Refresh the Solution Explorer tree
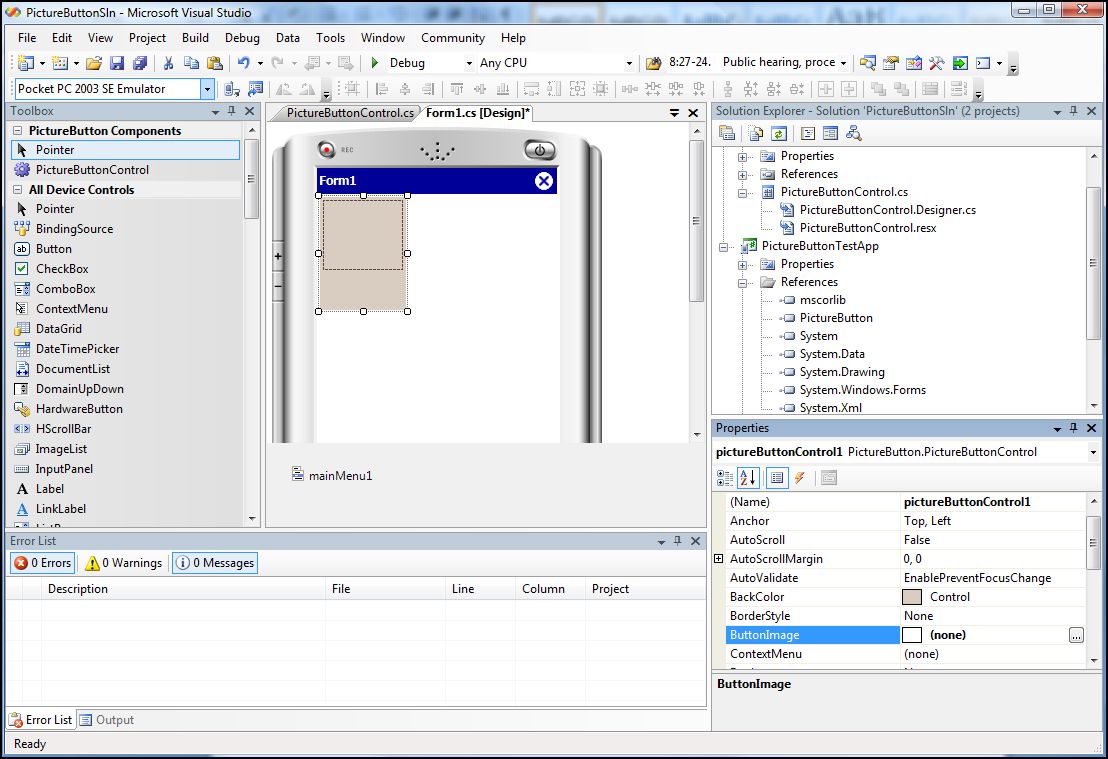The height and width of the screenshot is (759, 1108). tap(779, 134)
